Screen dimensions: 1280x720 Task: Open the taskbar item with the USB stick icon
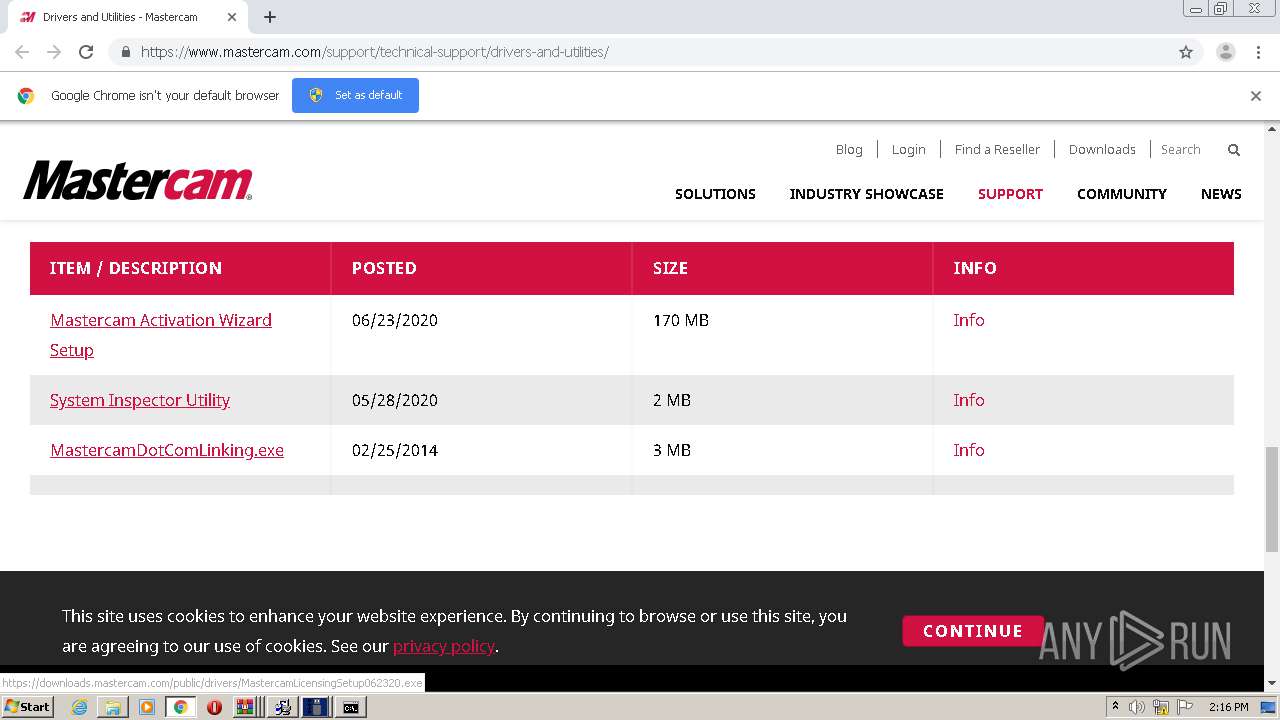click(316, 707)
